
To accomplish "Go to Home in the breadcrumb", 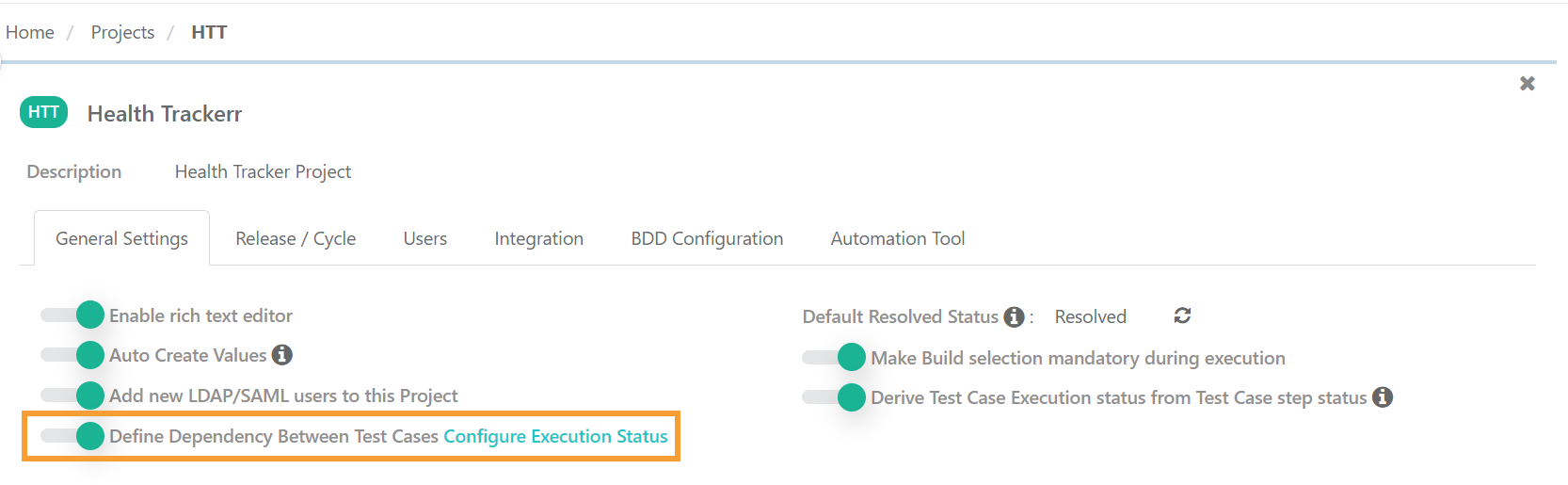I will (x=30, y=32).
